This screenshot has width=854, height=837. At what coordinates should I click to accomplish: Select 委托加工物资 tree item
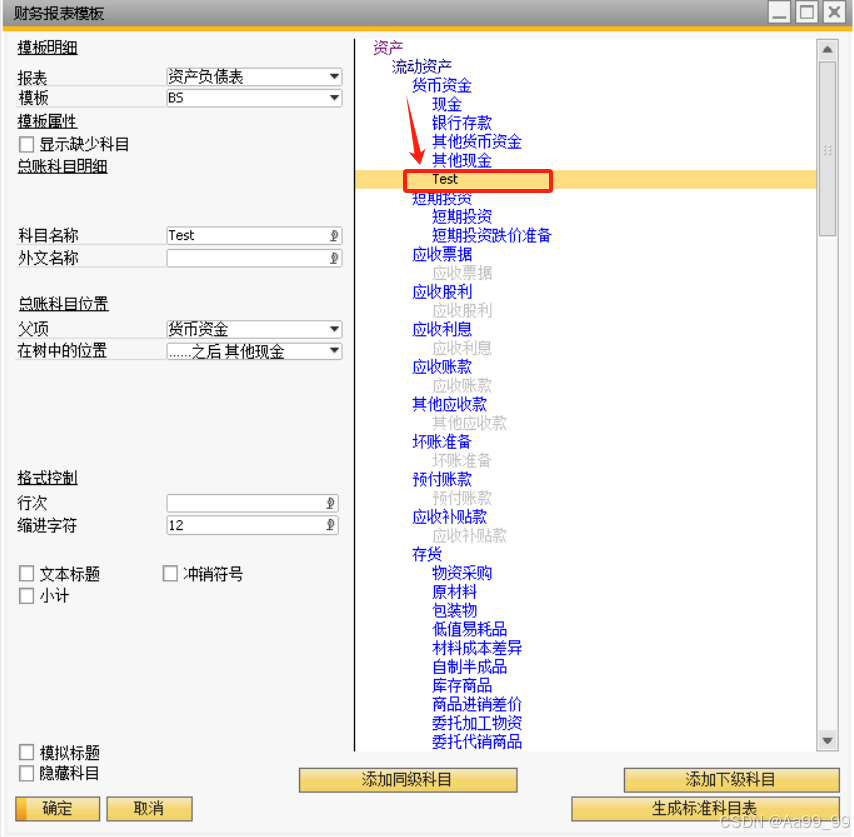click(x=477, y=724)
